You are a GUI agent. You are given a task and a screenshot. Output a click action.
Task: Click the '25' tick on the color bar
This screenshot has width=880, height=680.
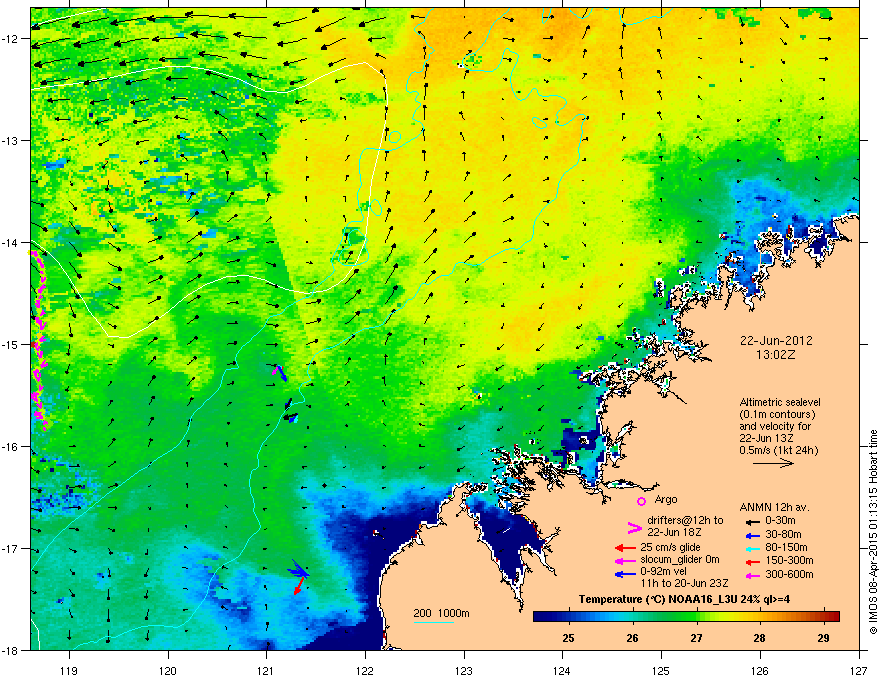point(569,638)
